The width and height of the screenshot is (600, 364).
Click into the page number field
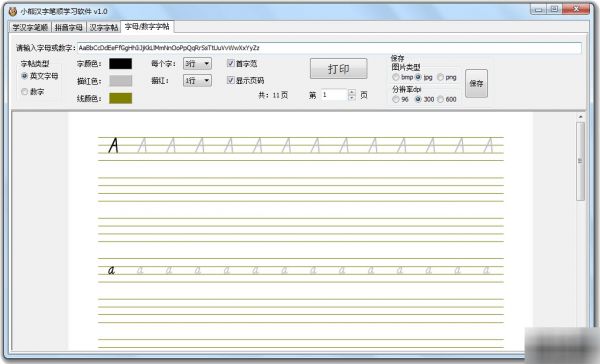point(334,95)
